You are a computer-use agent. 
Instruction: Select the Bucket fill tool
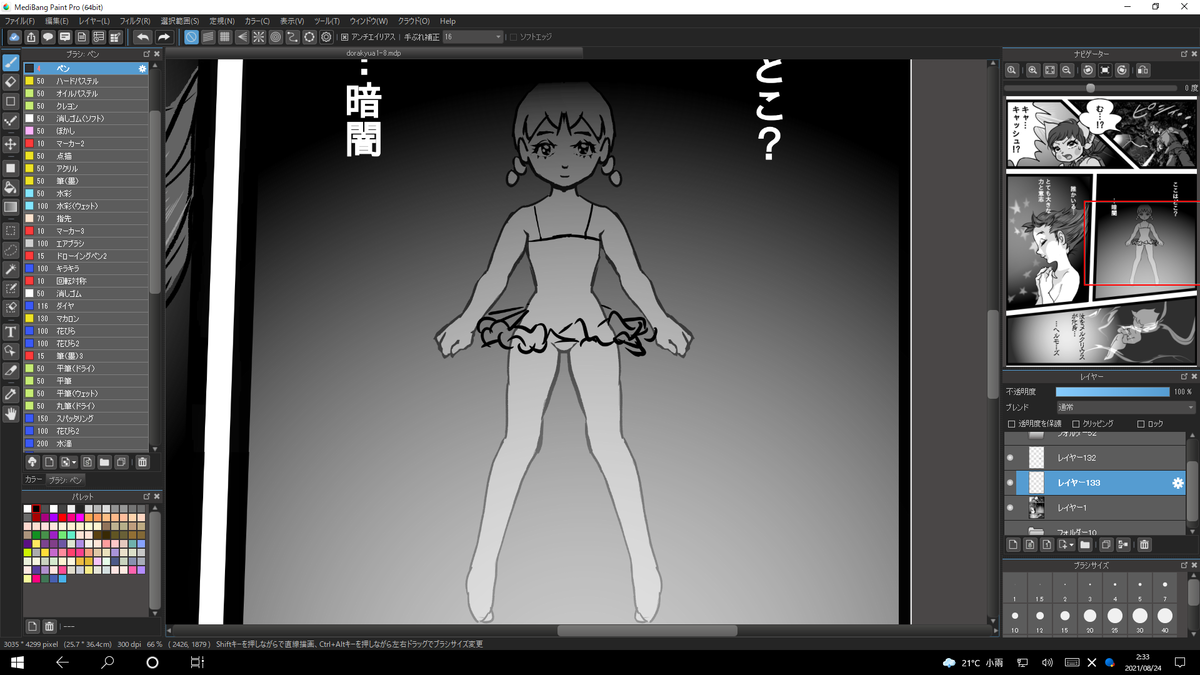click(11, 187)
